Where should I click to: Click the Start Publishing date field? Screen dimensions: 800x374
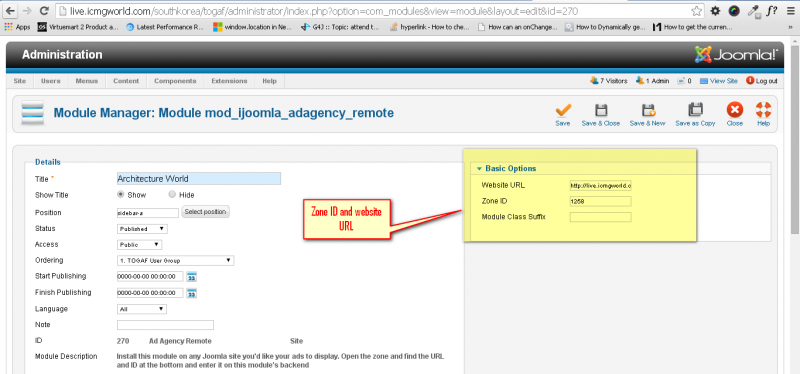click(150, 277)
